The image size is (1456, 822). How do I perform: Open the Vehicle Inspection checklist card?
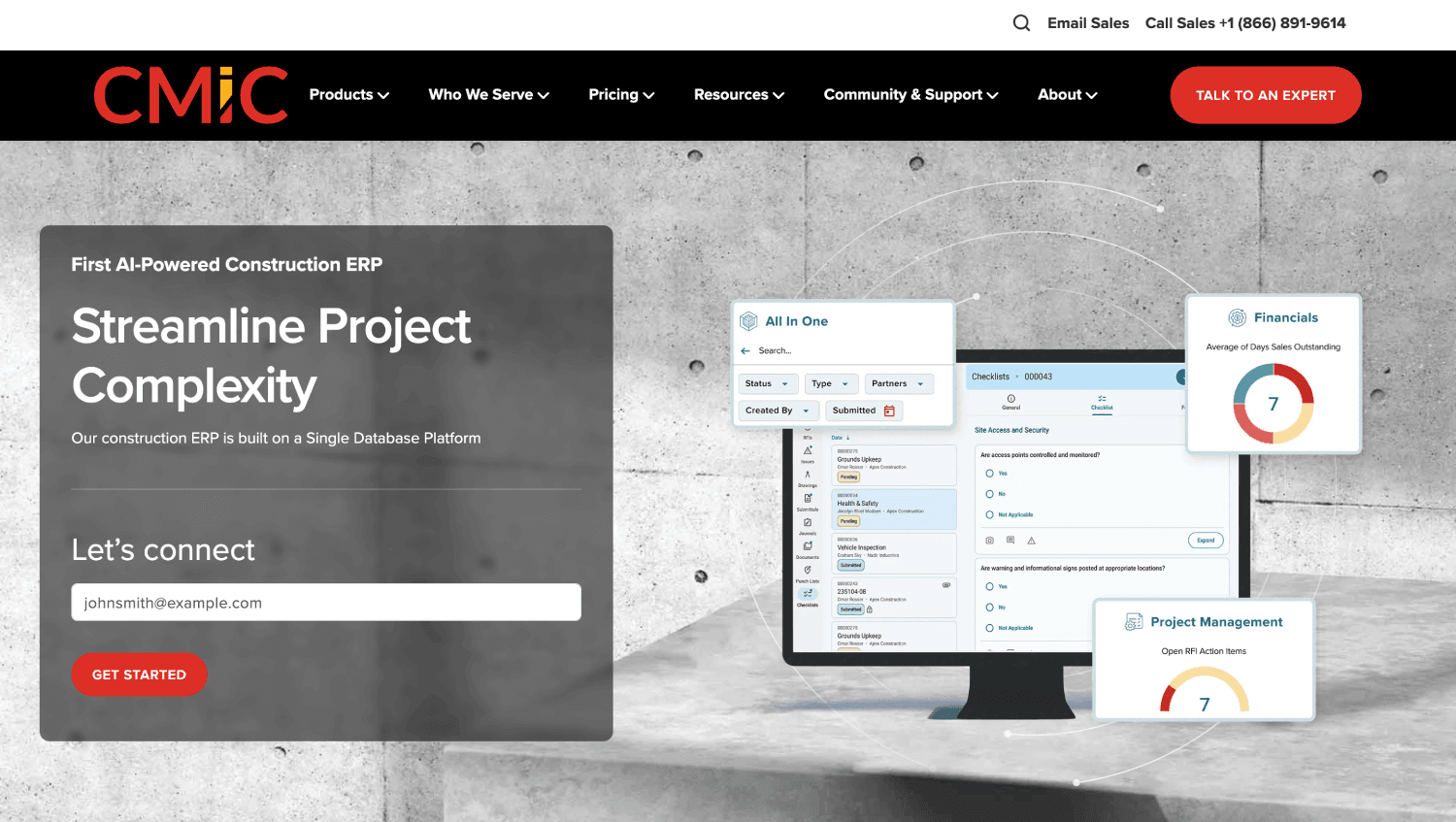(893, 553)
